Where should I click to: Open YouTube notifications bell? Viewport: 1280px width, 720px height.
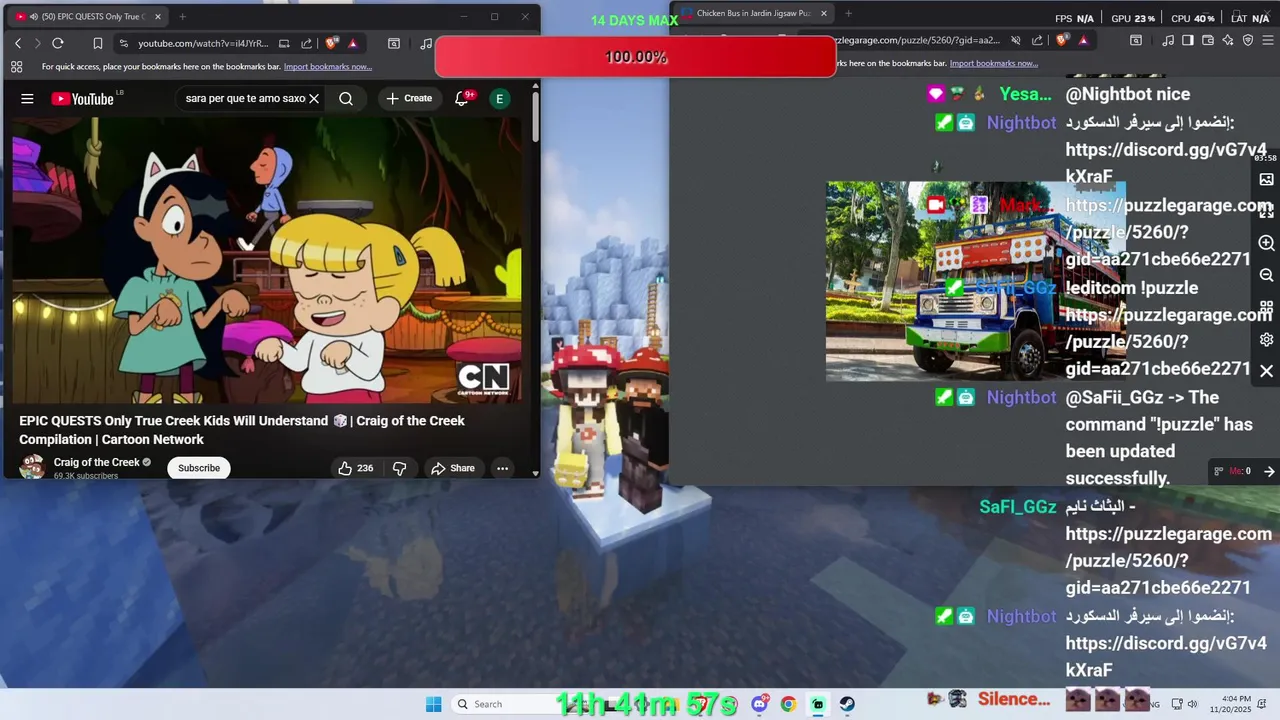462,98
